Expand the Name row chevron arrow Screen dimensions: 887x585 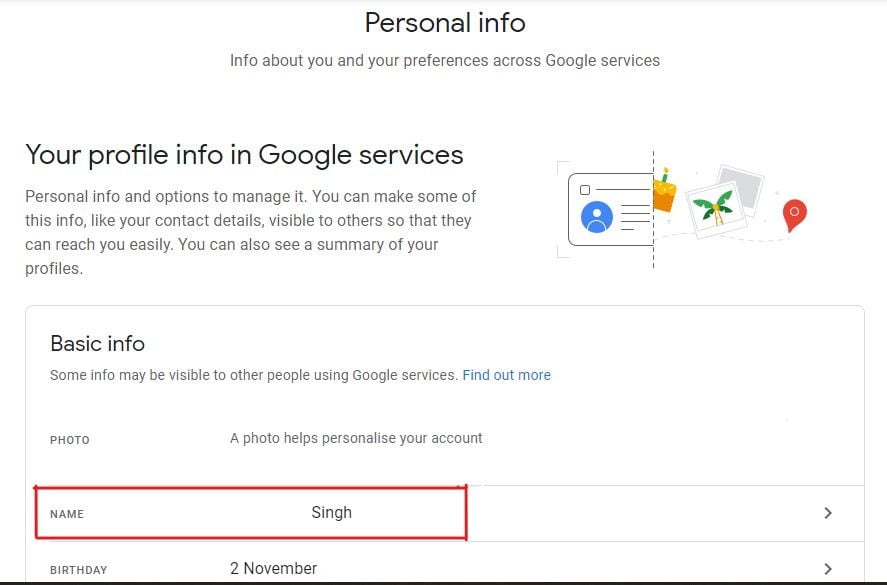[x=827, y=513]
